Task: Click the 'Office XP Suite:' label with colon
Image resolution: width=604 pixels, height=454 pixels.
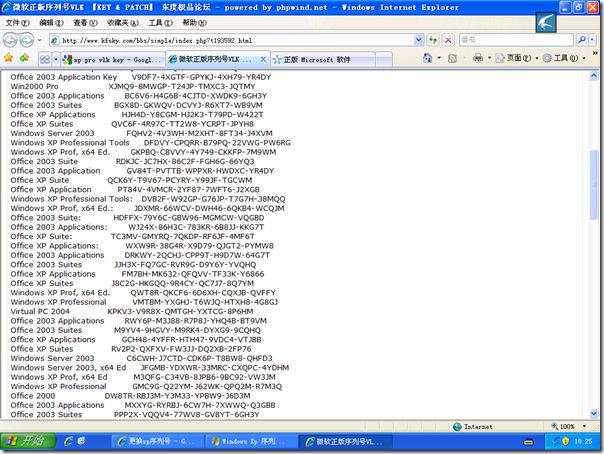Action: click(x=41, y=236)
